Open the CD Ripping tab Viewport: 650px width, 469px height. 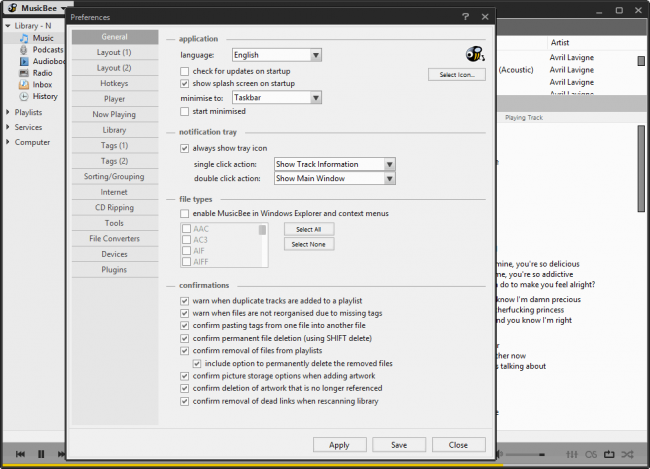click(115, 208)
